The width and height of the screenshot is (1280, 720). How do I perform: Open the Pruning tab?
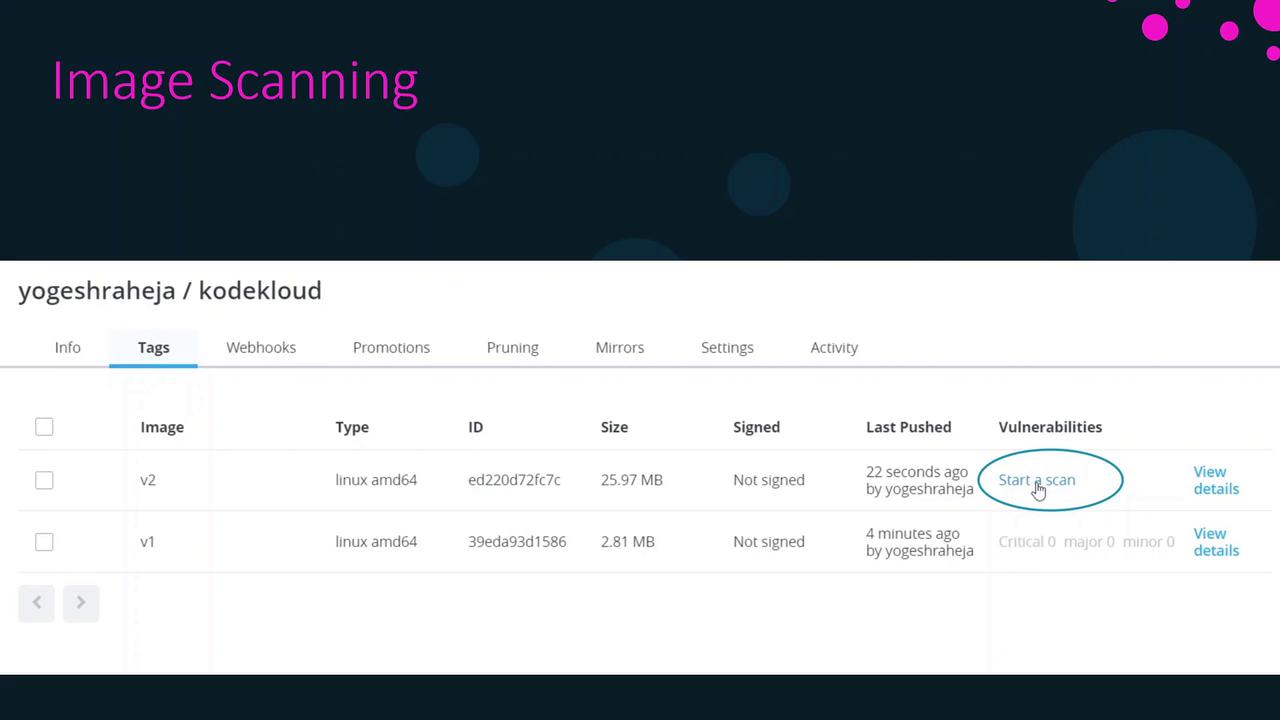(x=513, y=347)
